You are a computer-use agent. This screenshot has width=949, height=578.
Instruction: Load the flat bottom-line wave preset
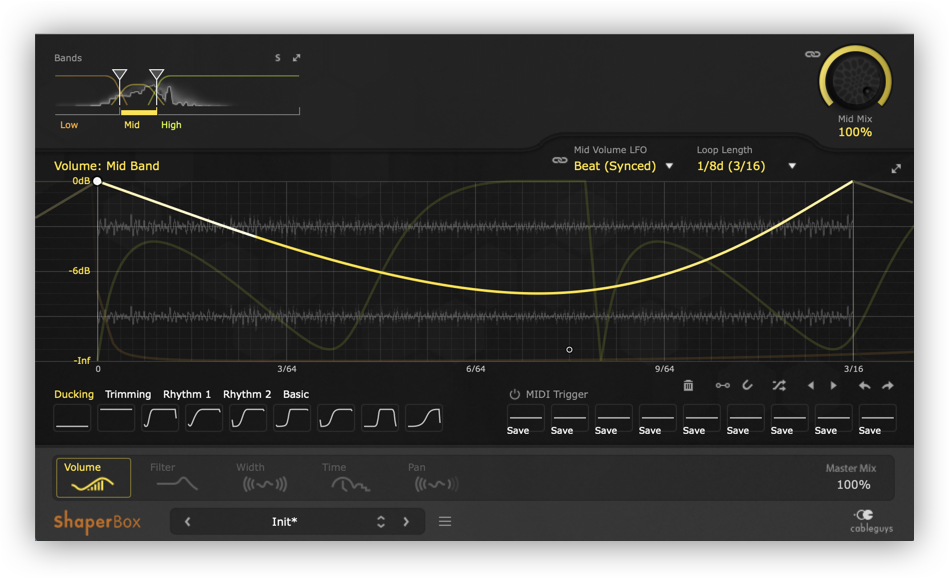(x=72, y=418)
